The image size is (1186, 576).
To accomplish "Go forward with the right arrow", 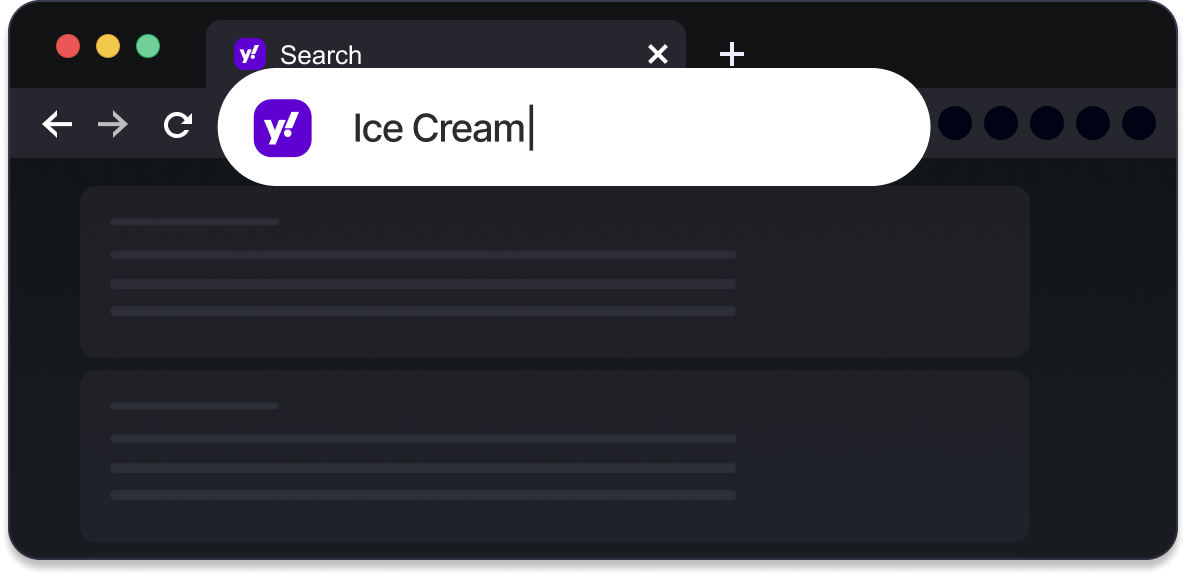I will (113, 124).
